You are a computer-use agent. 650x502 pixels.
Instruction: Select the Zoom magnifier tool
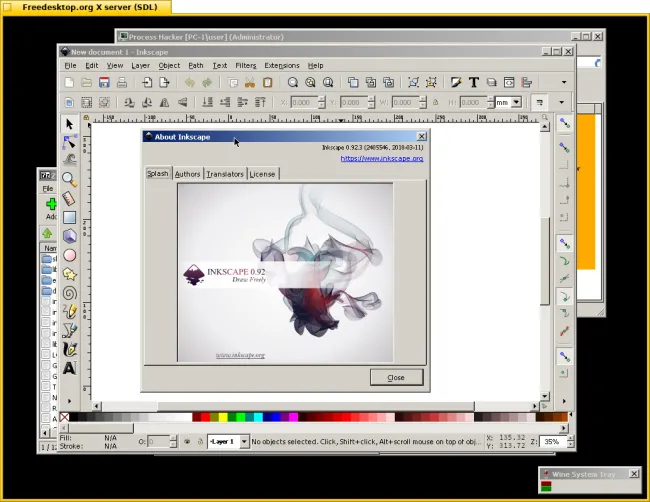pos(69,179)
